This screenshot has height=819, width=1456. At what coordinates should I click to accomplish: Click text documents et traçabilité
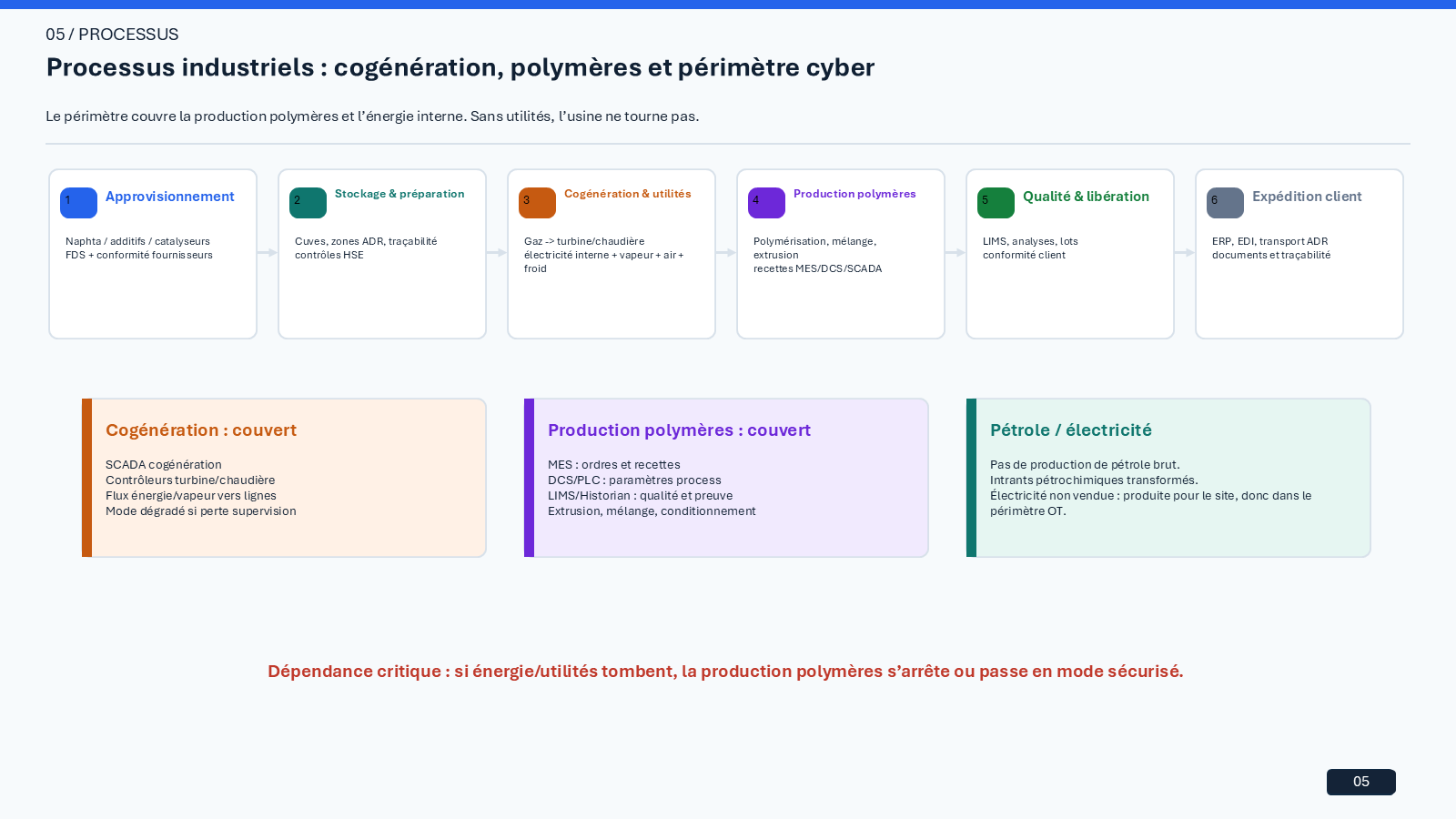1271,255
